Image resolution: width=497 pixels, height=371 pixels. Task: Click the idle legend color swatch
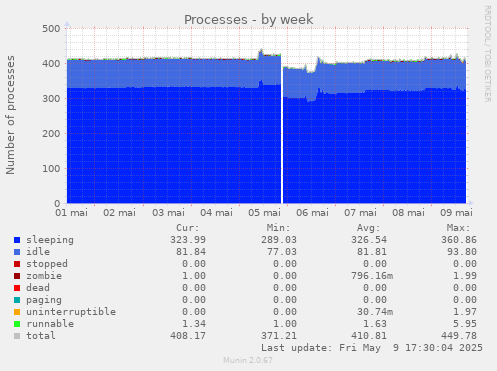click(17, 252)
